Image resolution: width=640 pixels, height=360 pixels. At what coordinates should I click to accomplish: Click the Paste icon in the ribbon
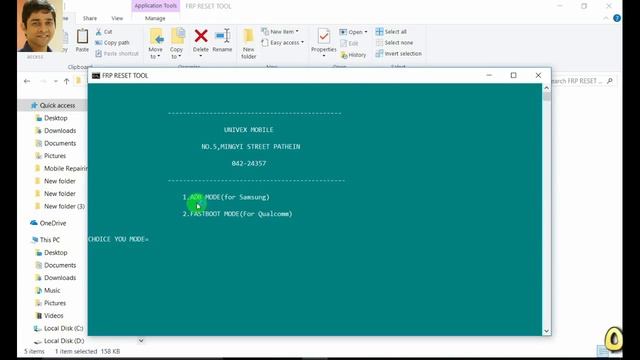point(82,37)
